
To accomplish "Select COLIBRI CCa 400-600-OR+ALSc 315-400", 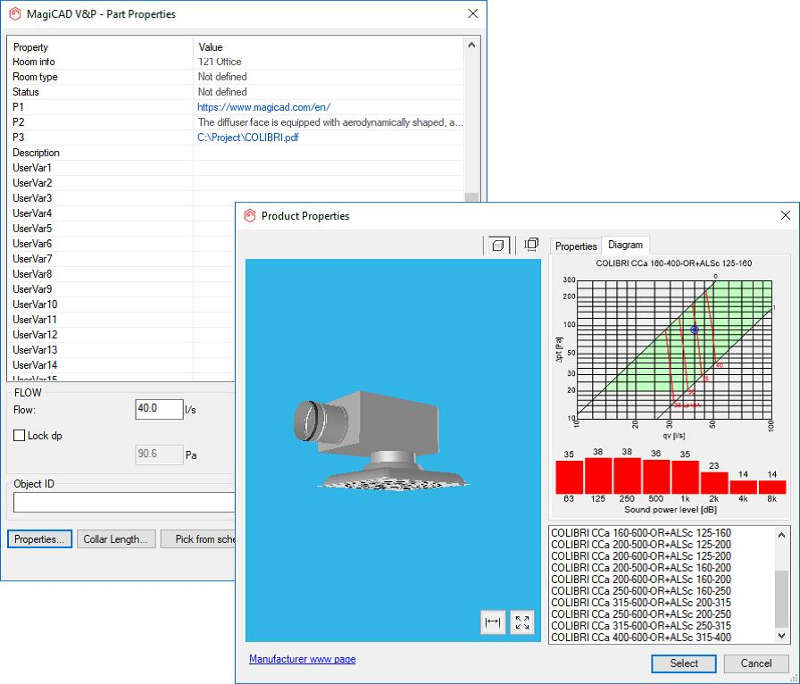I will (x=641, y=638).
